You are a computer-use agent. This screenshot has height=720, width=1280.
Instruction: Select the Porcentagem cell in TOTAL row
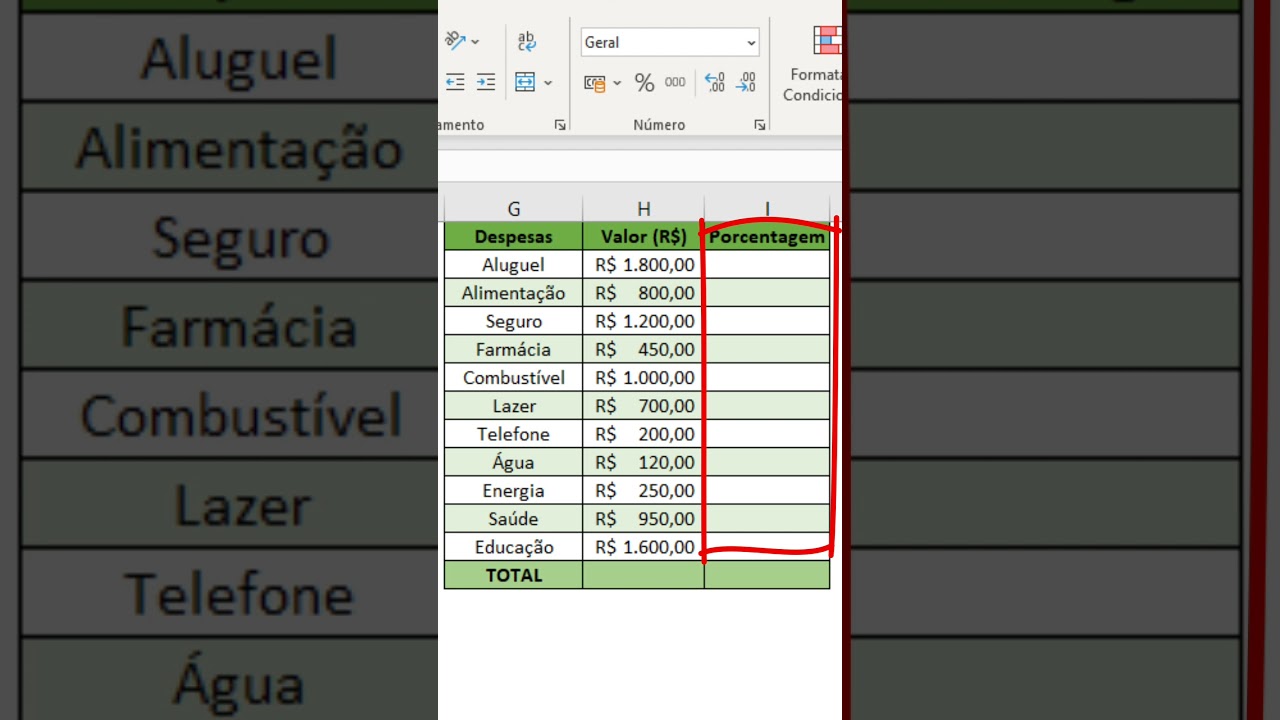(767, 575)
